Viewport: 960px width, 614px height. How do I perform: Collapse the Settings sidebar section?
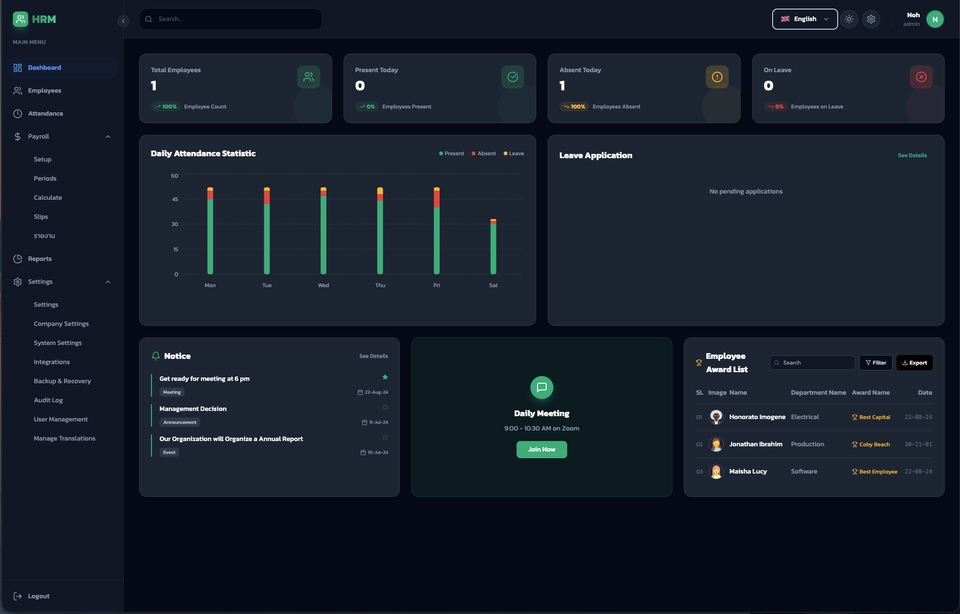click(108, 282)
